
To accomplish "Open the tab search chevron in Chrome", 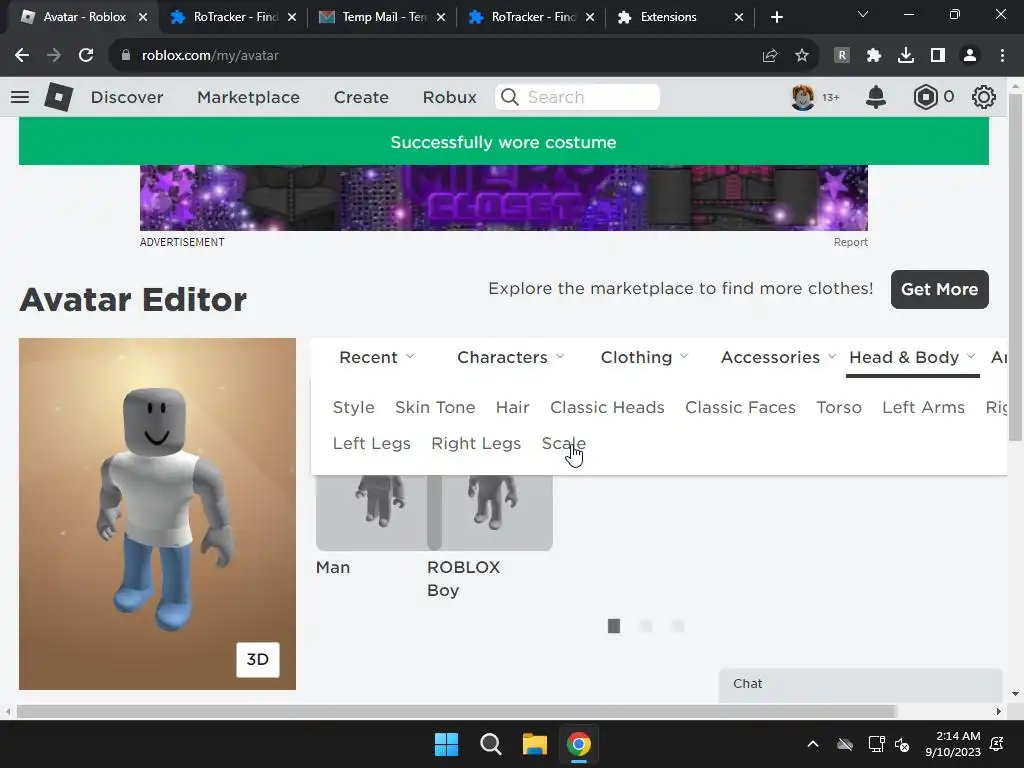I will click(x=863, y=14).
